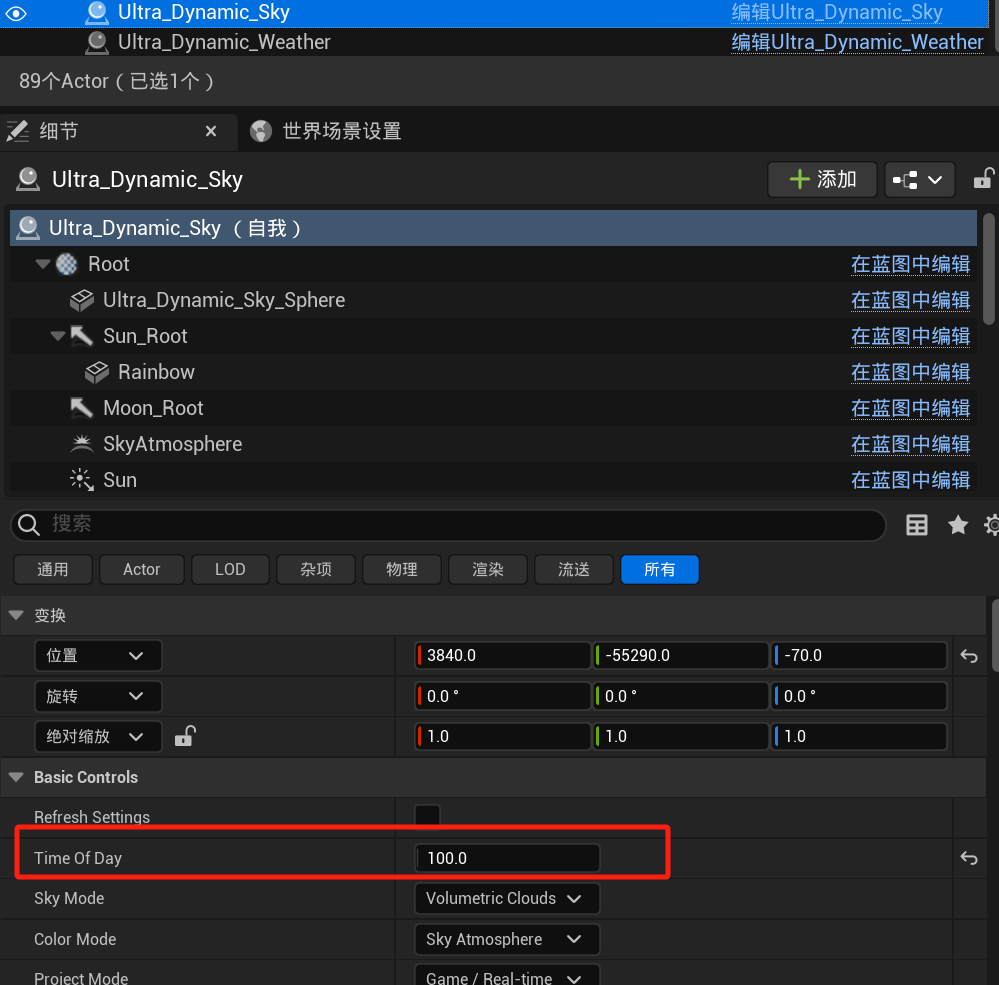
Task: Select the 通用 filter tab
Action: tap(53, 570)
